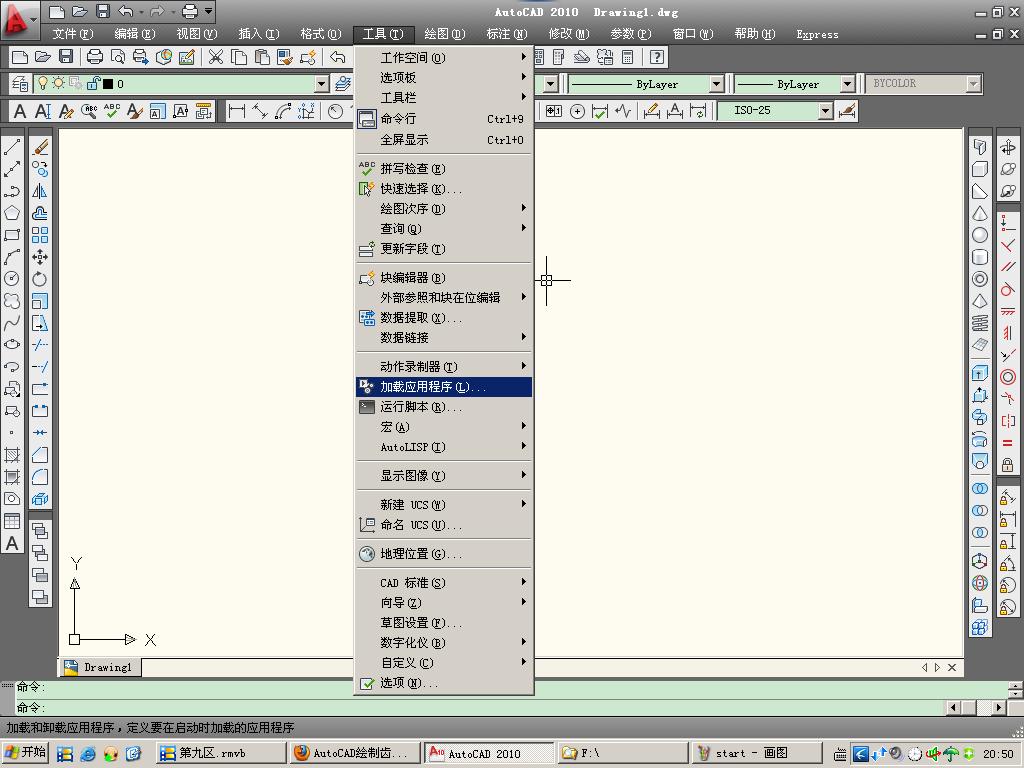Select the Erase modify tool
The width and height of the screenshot is (1024, 768).
(40, 147)
